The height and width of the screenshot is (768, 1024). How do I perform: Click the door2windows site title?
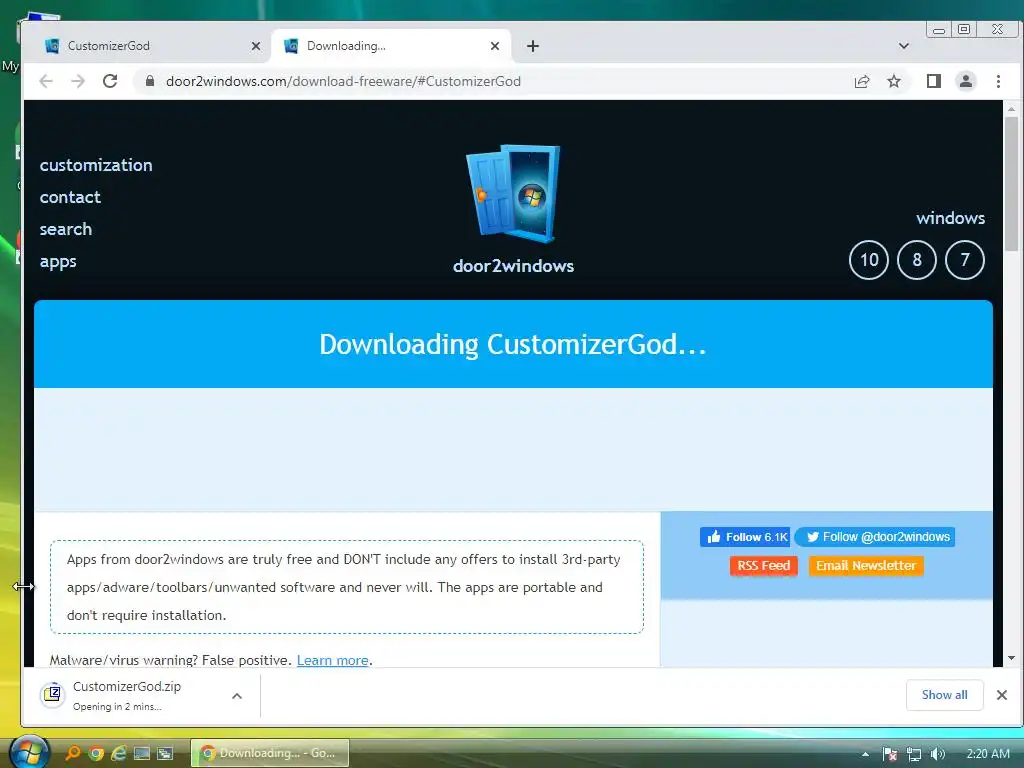(513, 266)
